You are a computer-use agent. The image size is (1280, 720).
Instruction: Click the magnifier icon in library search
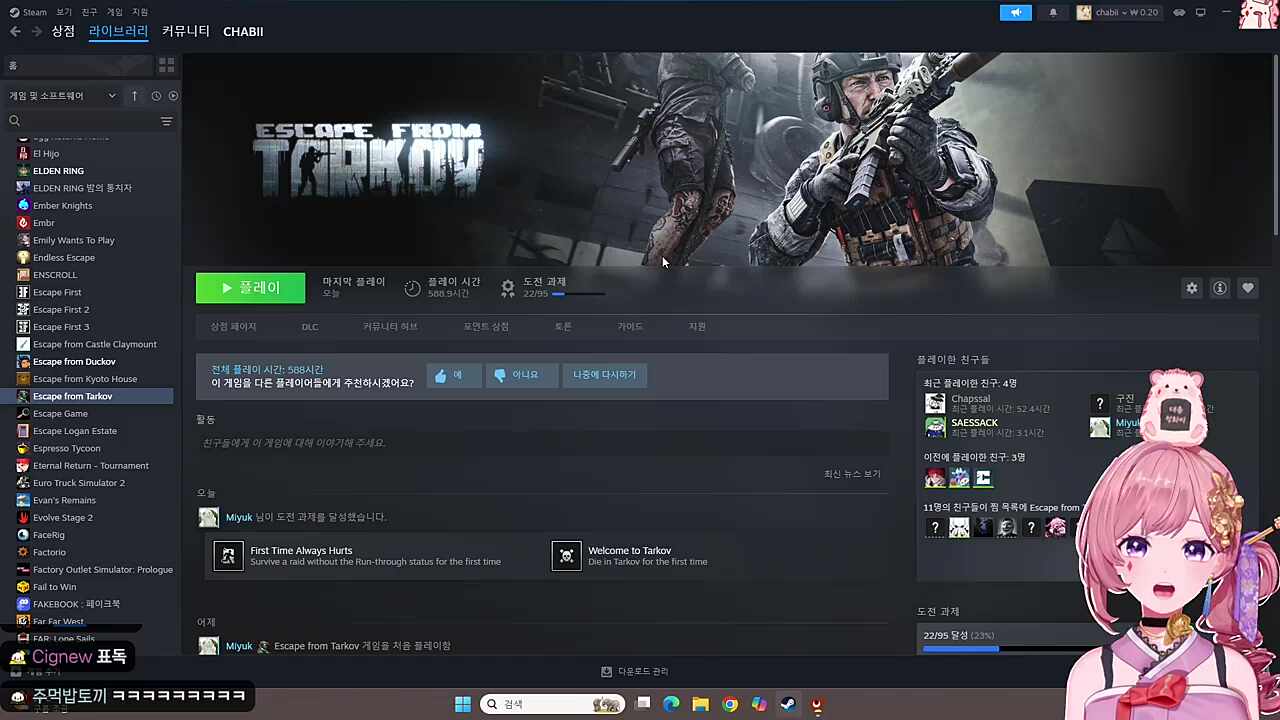tap(15, 121)
